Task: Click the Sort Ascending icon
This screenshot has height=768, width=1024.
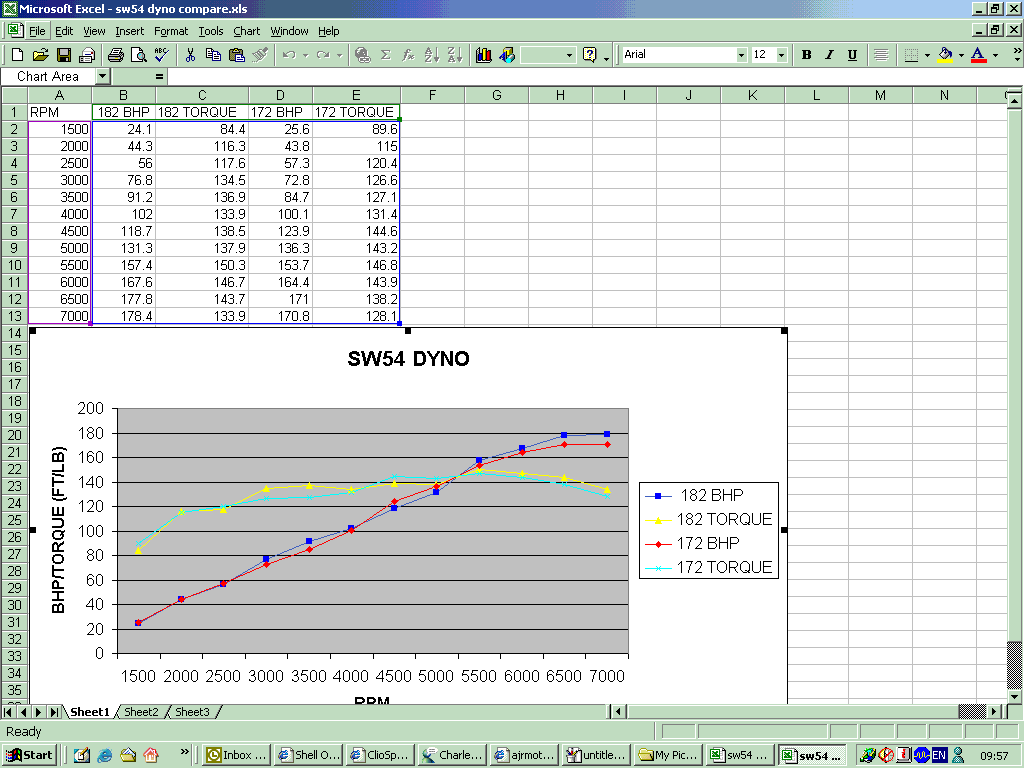Action: point(431,55)
